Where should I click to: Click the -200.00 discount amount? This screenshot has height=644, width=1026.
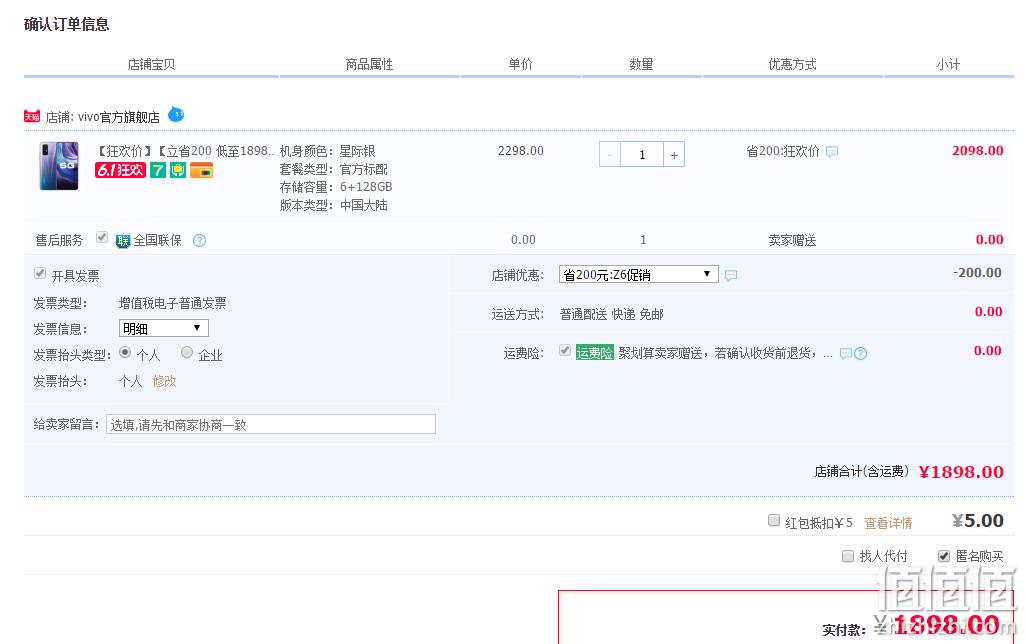point(977,272)
